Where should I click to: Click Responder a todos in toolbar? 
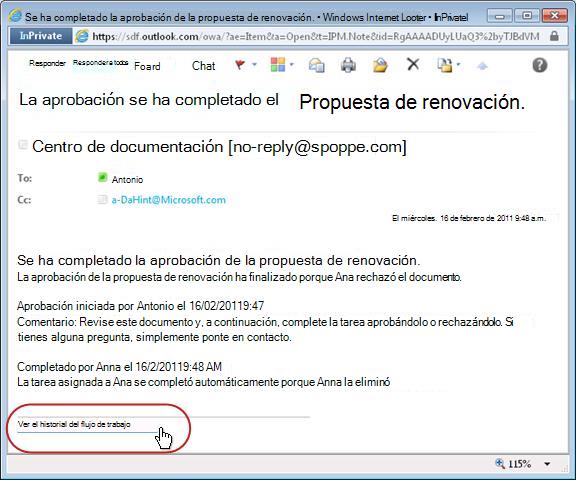100,63
